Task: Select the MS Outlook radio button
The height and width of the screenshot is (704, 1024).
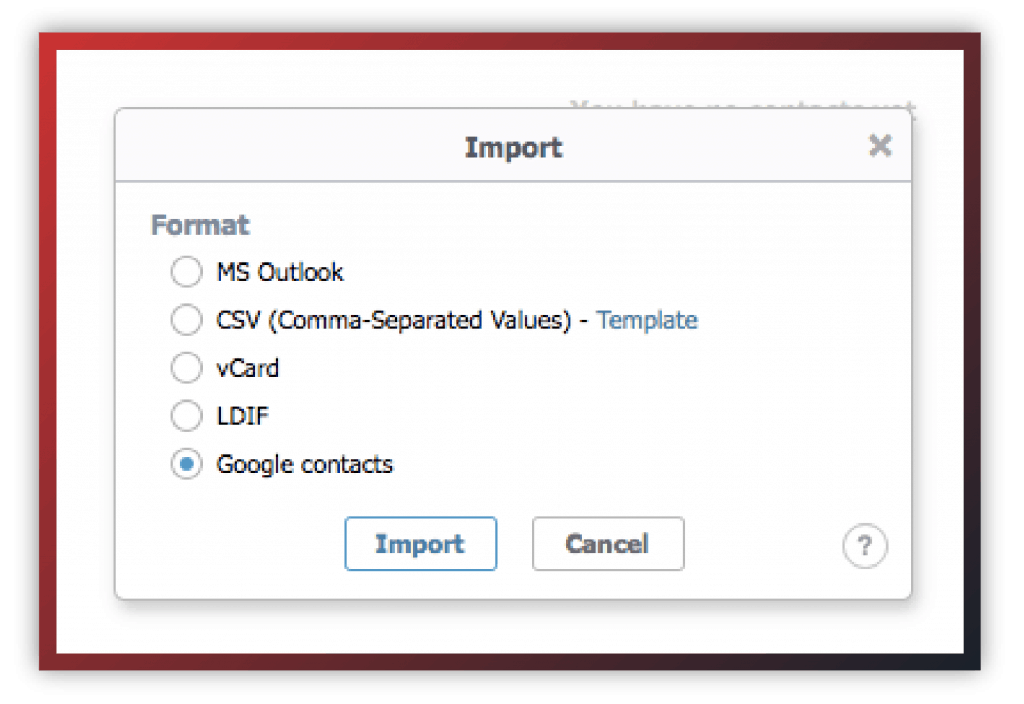Action: [186, 272]
